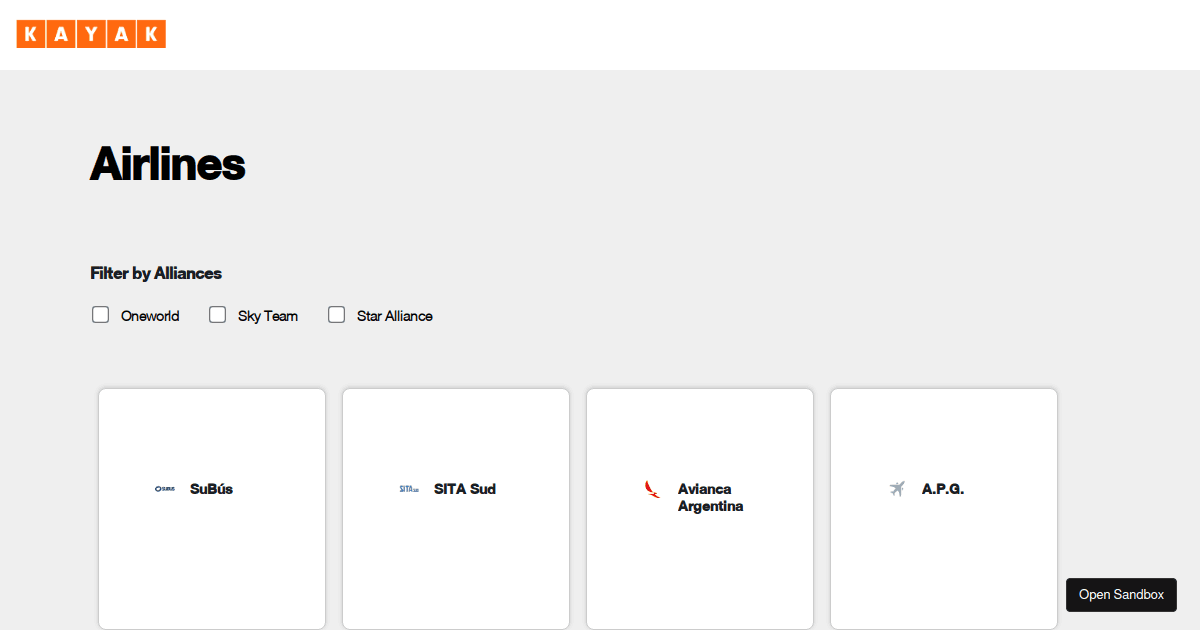Click the Avianca Argentina red bird logo
The height and width of the screenshot is (630, 1200).
[653, 489]
